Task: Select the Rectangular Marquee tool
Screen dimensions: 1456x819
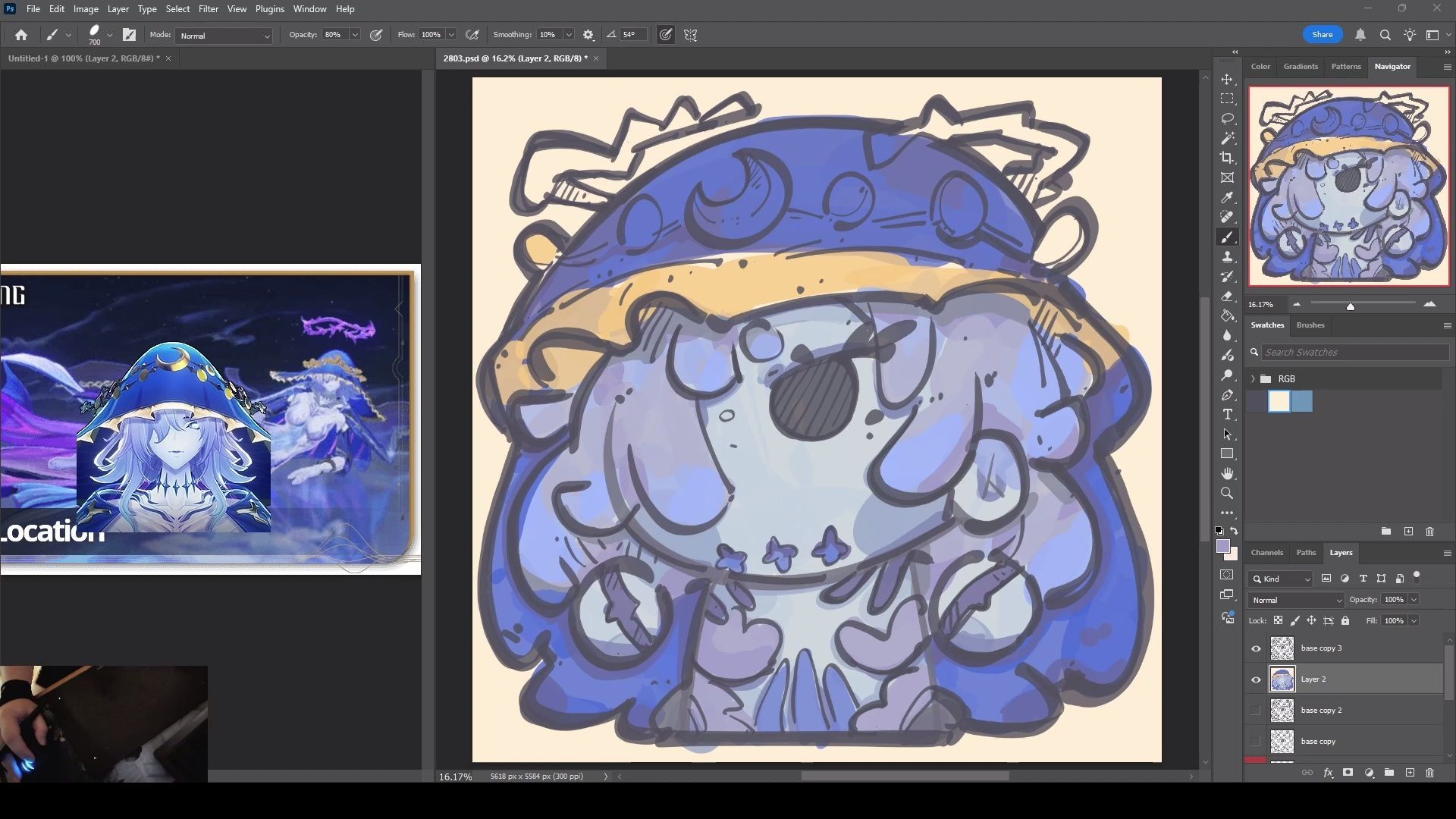Action: 1227,99
